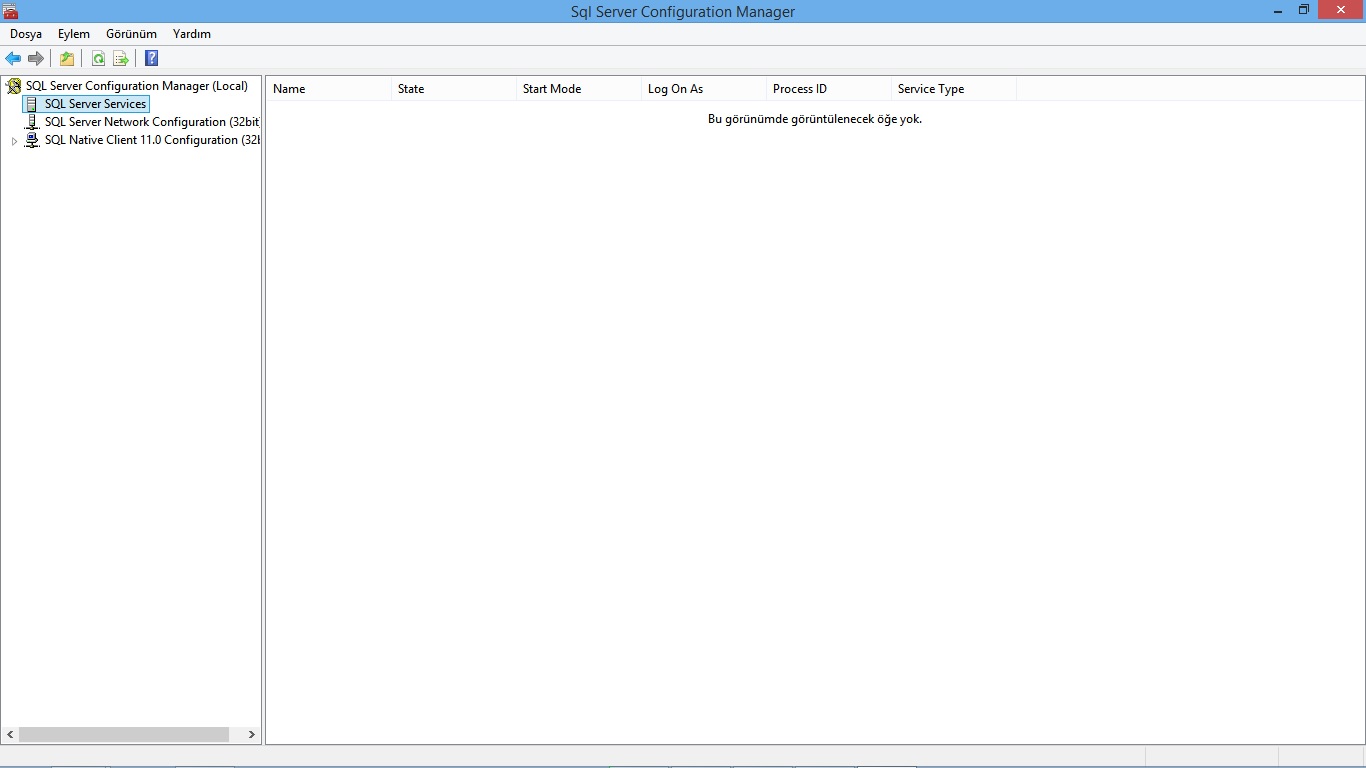Click the SQL Server Services tree icon
Viewport: 1366px width, 768px height.
coord(32,104)
